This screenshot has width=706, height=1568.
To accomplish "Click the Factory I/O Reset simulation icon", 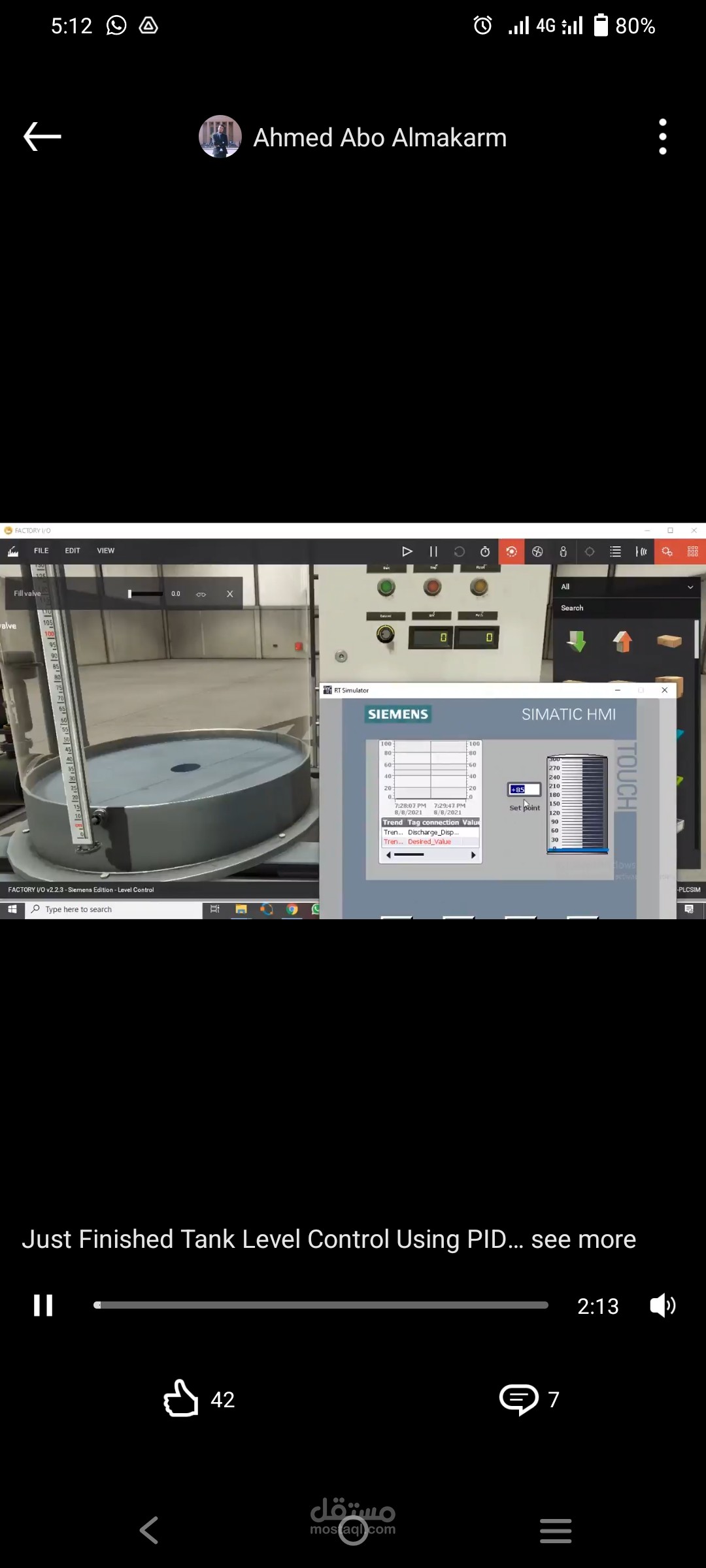I will pyautogui.click(x=460, y=551).
